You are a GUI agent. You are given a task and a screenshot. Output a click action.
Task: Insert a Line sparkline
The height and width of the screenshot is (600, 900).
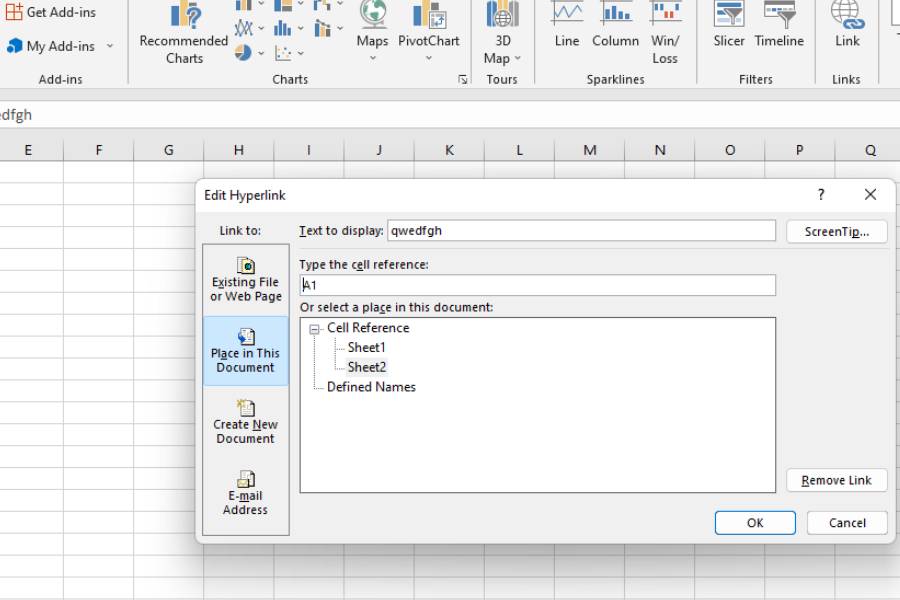567,26
